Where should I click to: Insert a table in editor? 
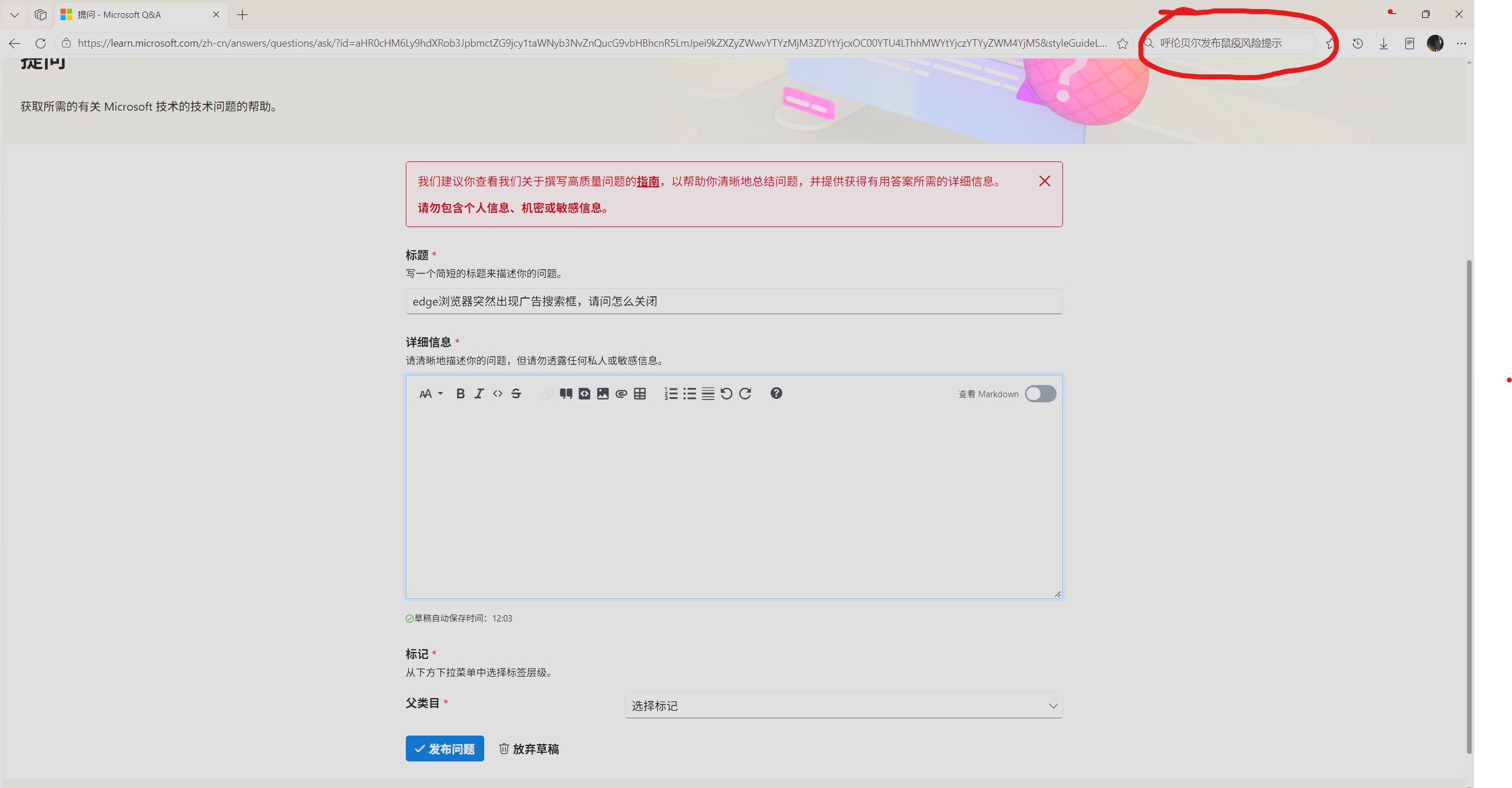(640, 394)
